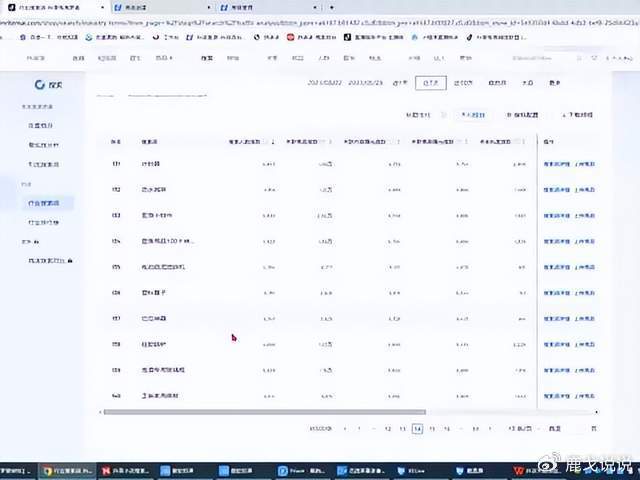
Task: Click the search logo icon in the sidebar
Action: point(39,86)
